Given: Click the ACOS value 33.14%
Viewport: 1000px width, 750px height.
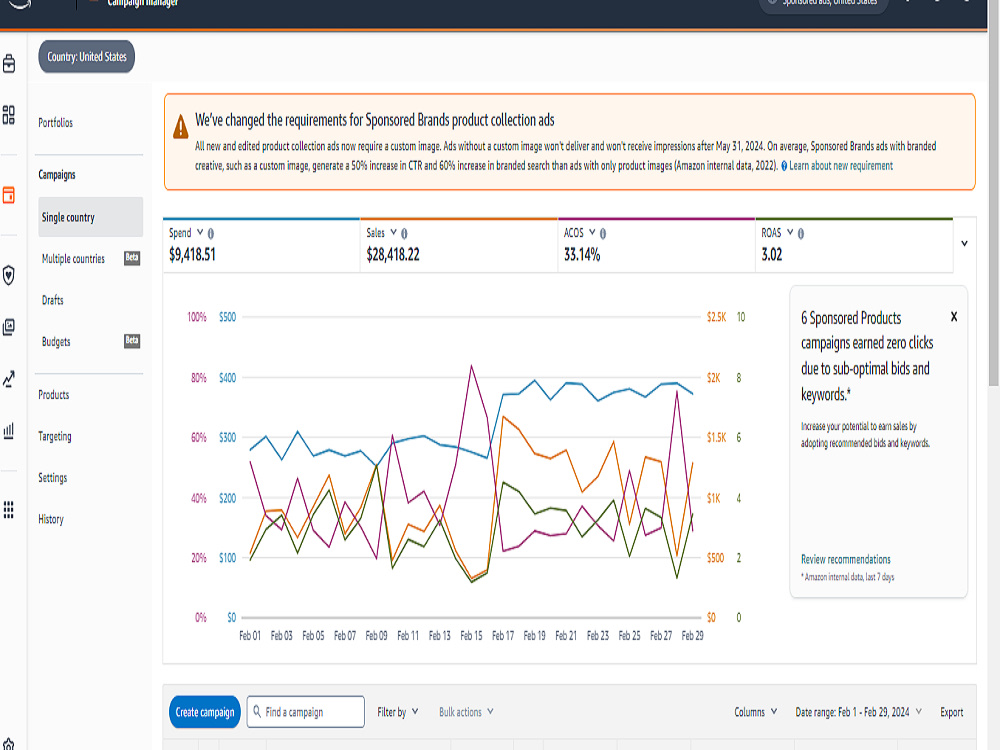Looking at the screenshot, I should pyautogui.click(x=582, y=255).
